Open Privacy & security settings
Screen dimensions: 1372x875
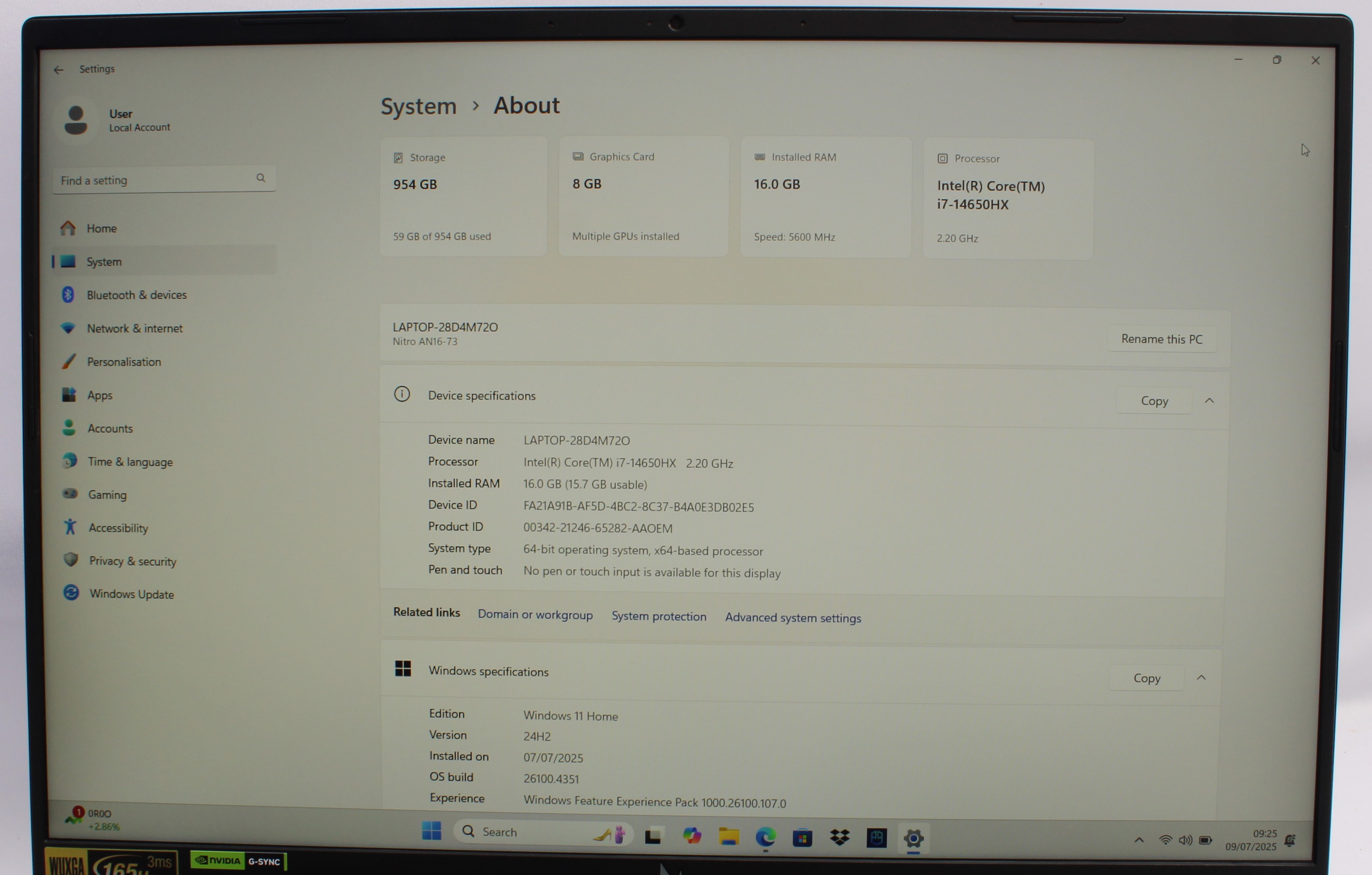pyautogui.click(x=164, y=561)
